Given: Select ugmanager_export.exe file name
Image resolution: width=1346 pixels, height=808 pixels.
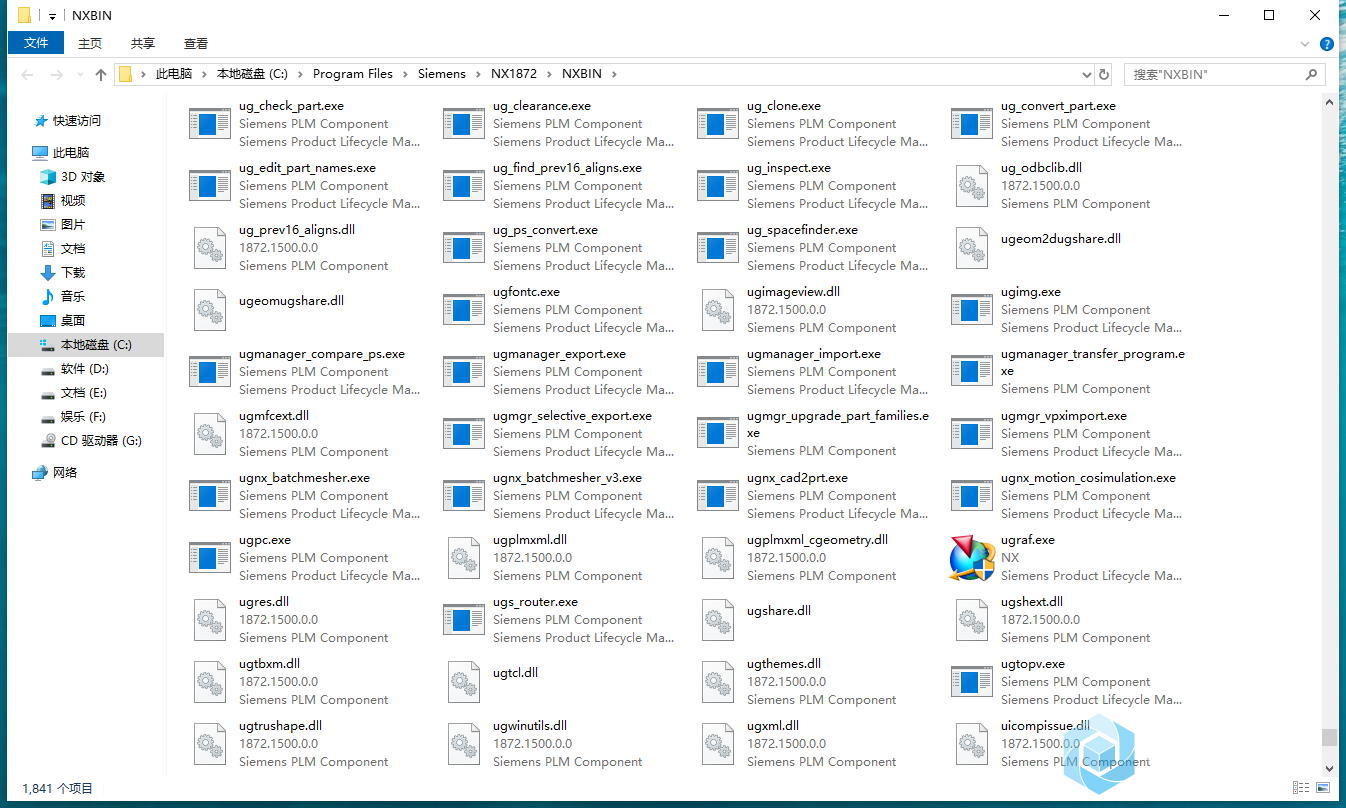Looking at the screenshot, I should [x=559, y=354].
